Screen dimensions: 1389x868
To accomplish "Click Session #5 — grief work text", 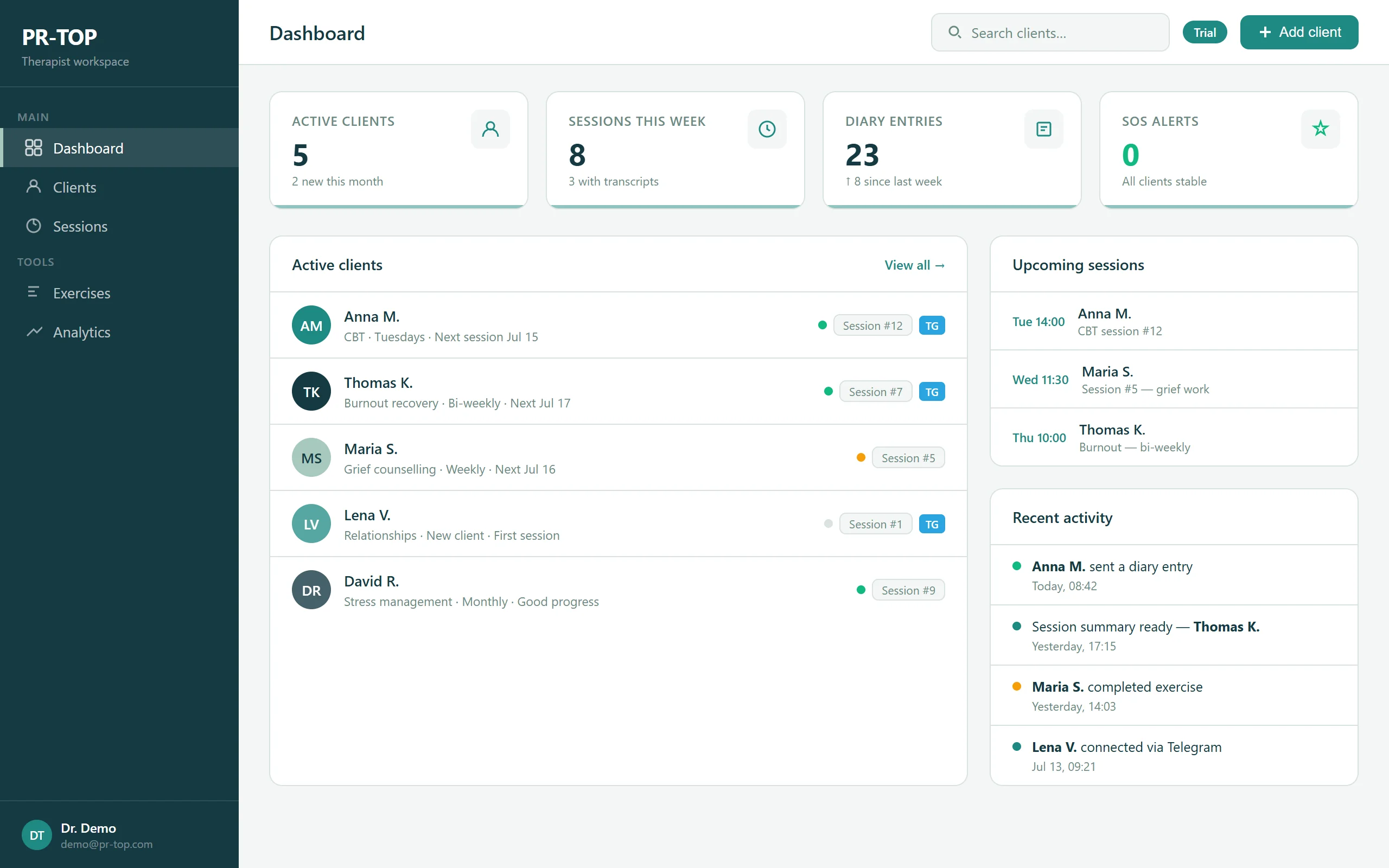I will [1144, 388].
